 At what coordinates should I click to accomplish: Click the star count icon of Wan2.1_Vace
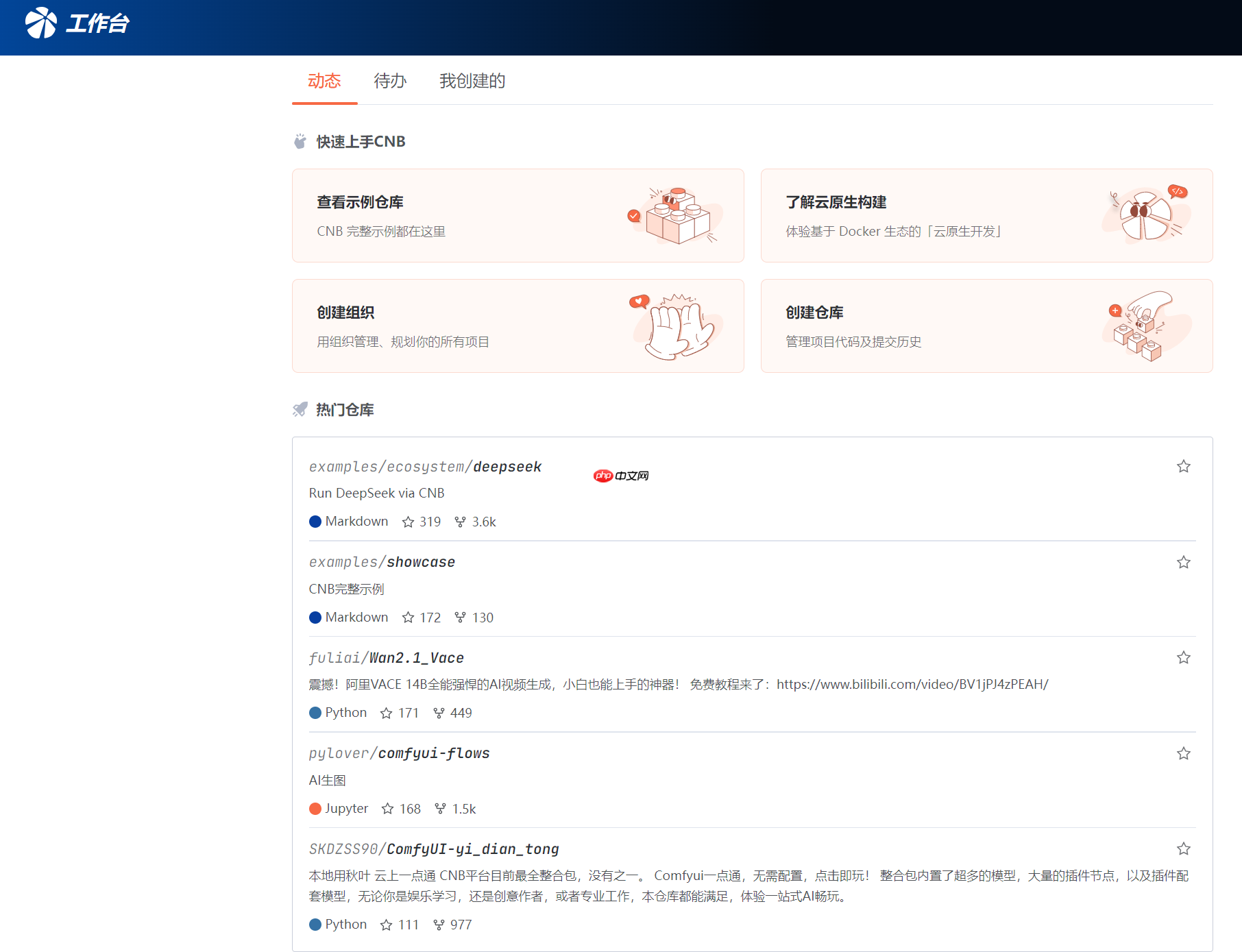tap(385, 713)
